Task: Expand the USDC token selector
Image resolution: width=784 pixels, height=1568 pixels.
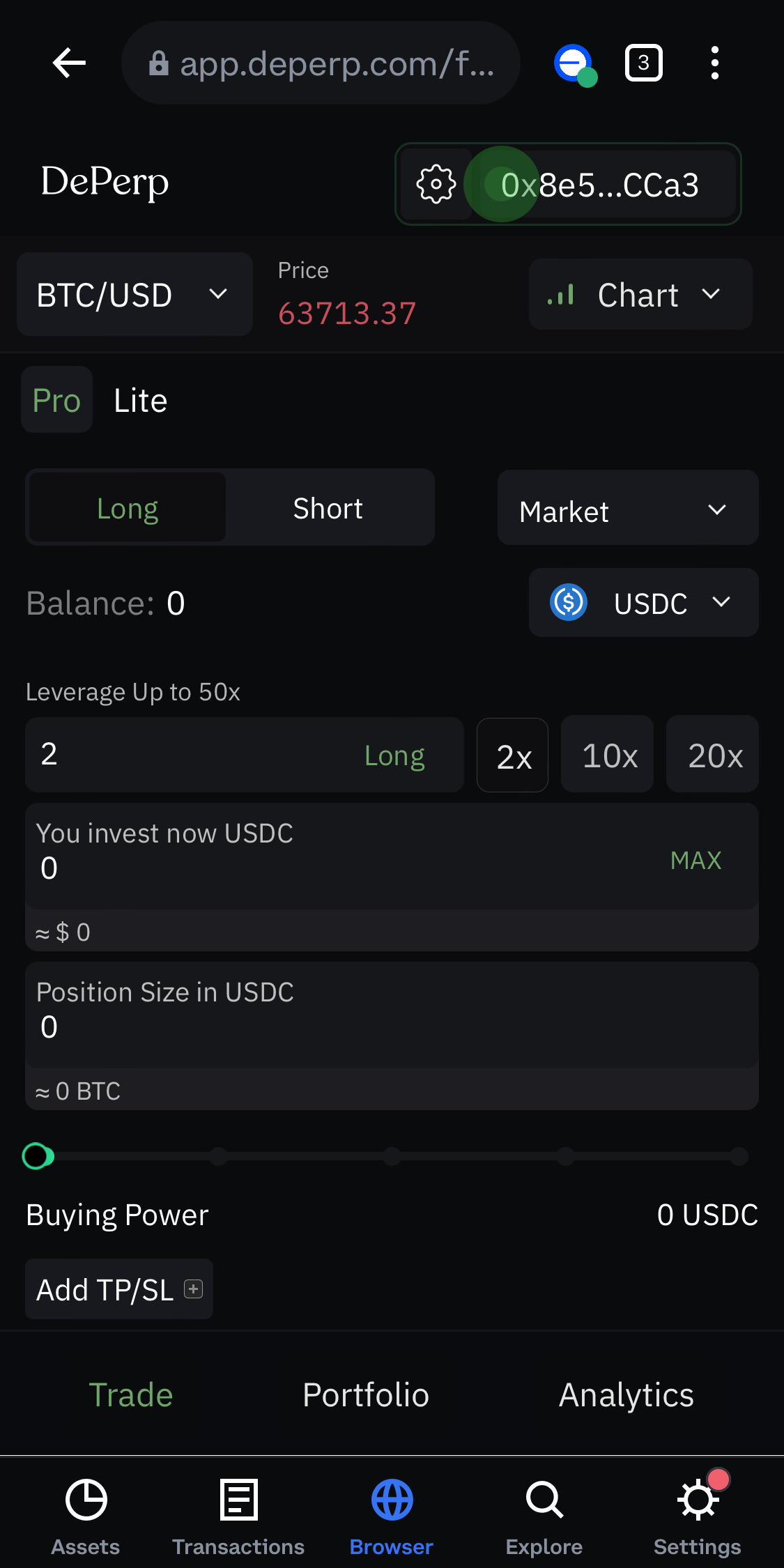Action: pos(643,603)
